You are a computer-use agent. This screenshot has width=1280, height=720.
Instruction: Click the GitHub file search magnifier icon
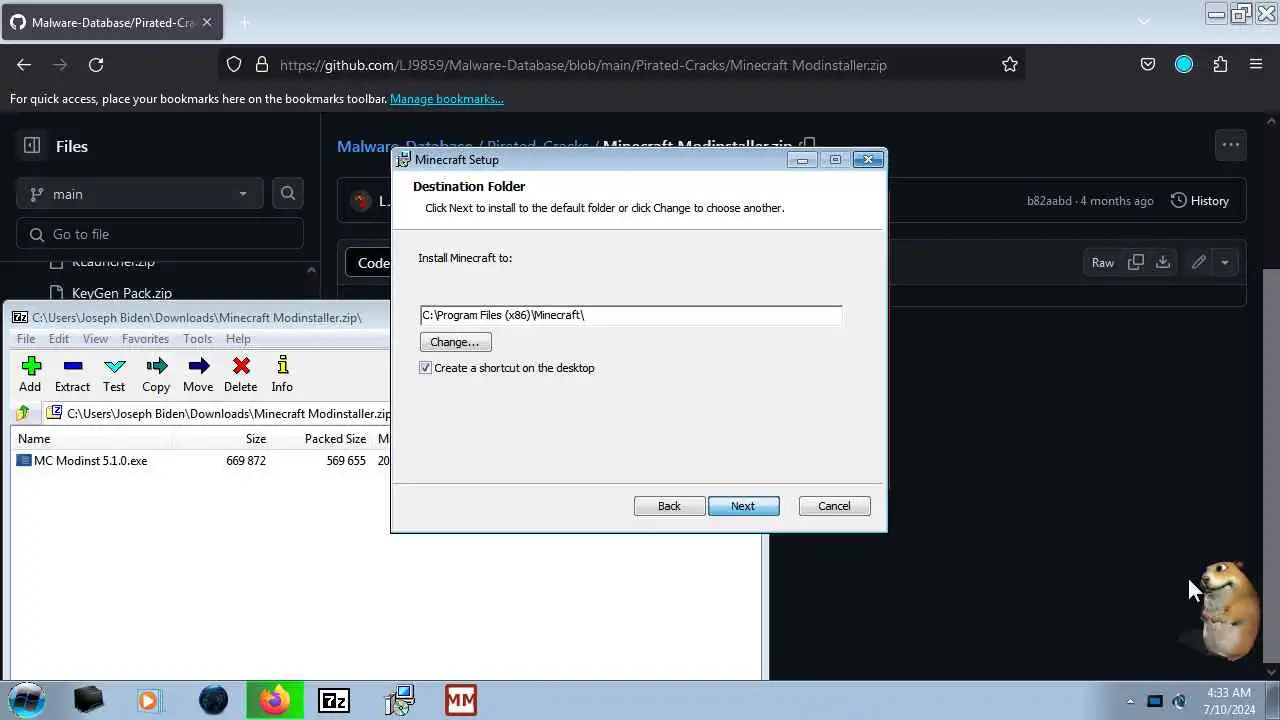pyautogui.click(x=288, y=194)
